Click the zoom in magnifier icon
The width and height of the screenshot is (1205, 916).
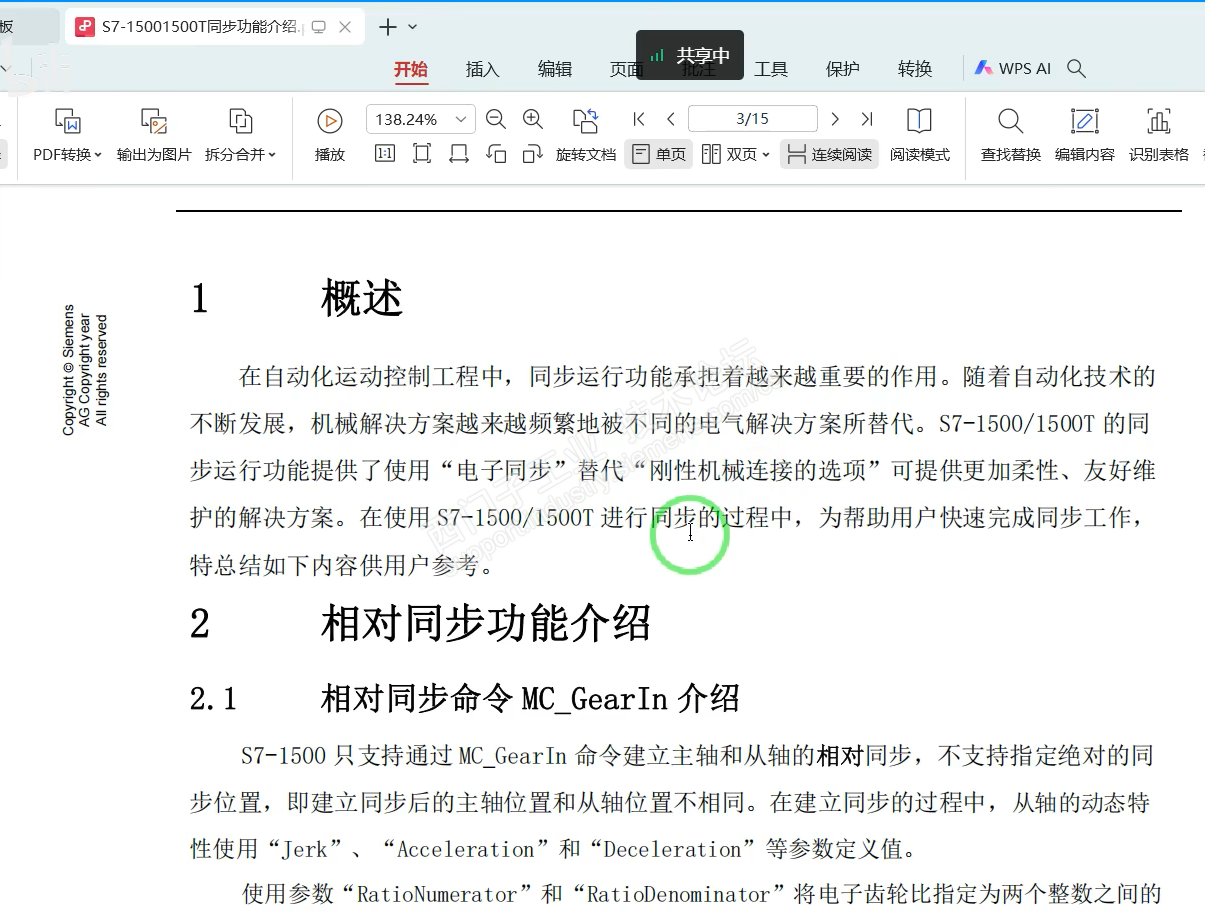point(533,120)
